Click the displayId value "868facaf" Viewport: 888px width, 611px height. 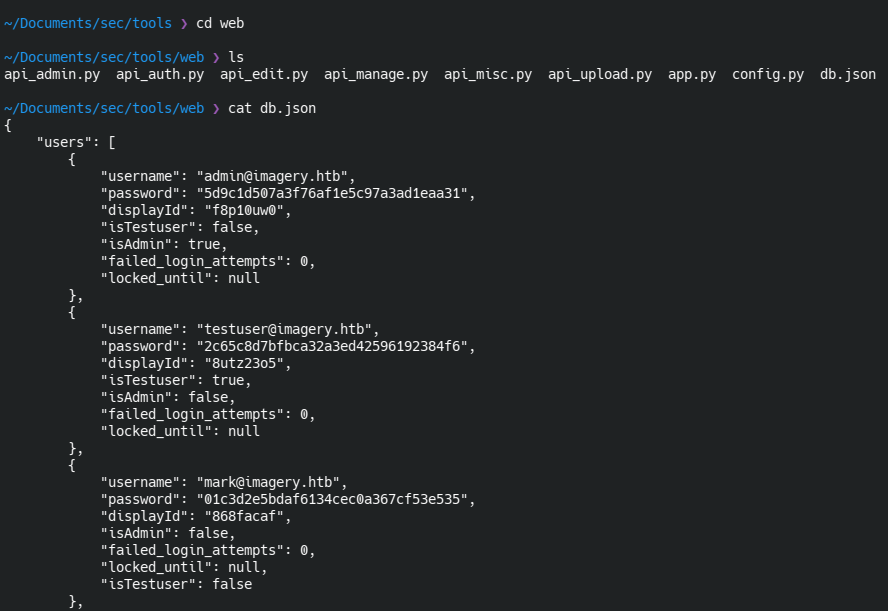click(x=248, y=516)
